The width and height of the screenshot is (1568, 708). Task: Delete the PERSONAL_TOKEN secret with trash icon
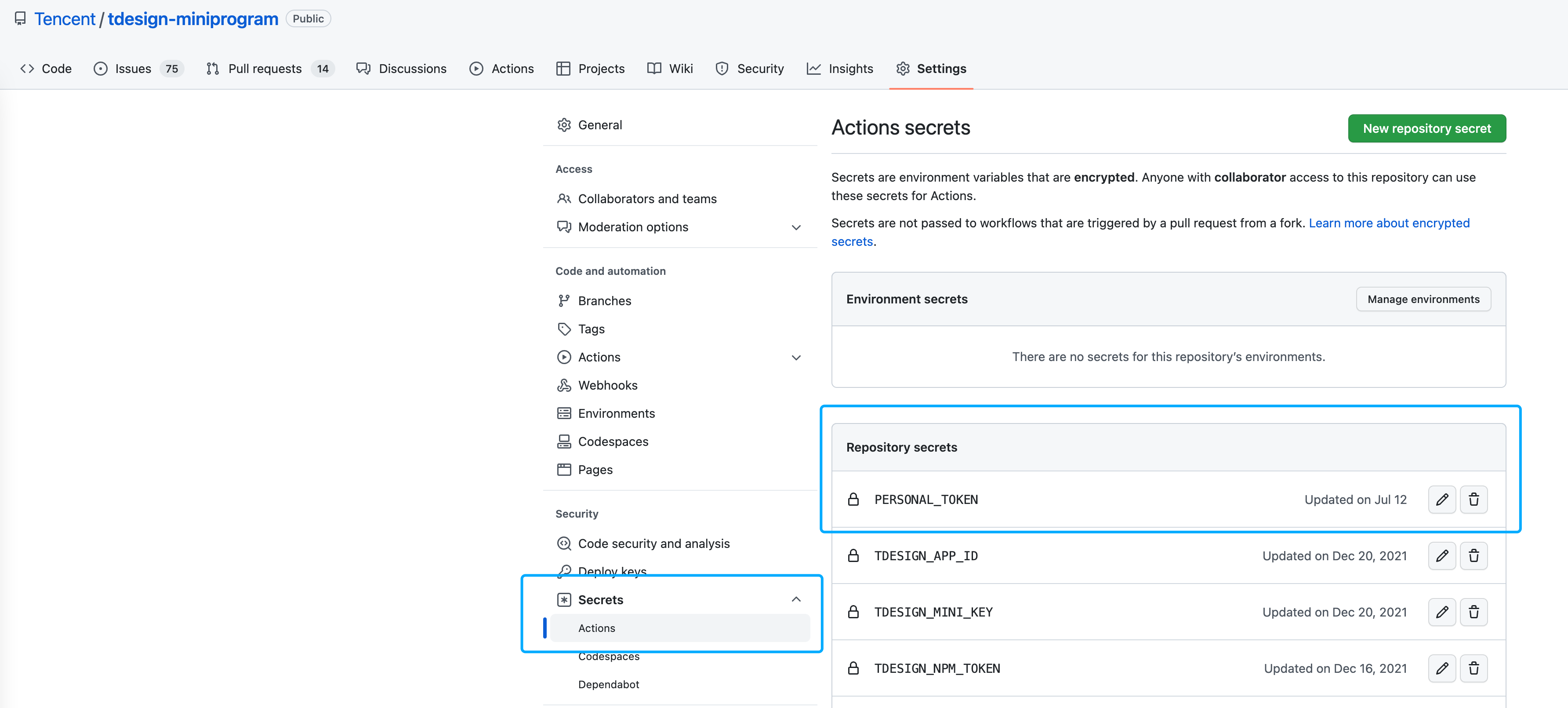tap(1474, 500)
